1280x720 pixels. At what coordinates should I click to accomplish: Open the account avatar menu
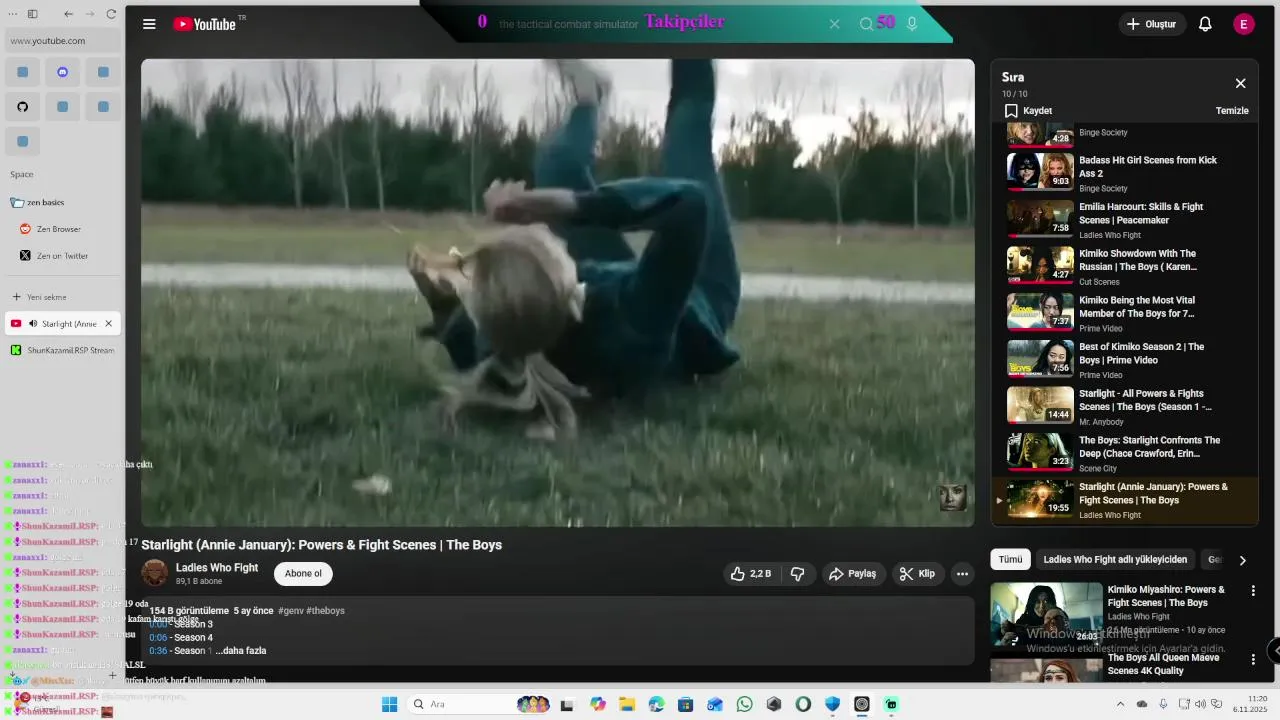point(1244,24)
